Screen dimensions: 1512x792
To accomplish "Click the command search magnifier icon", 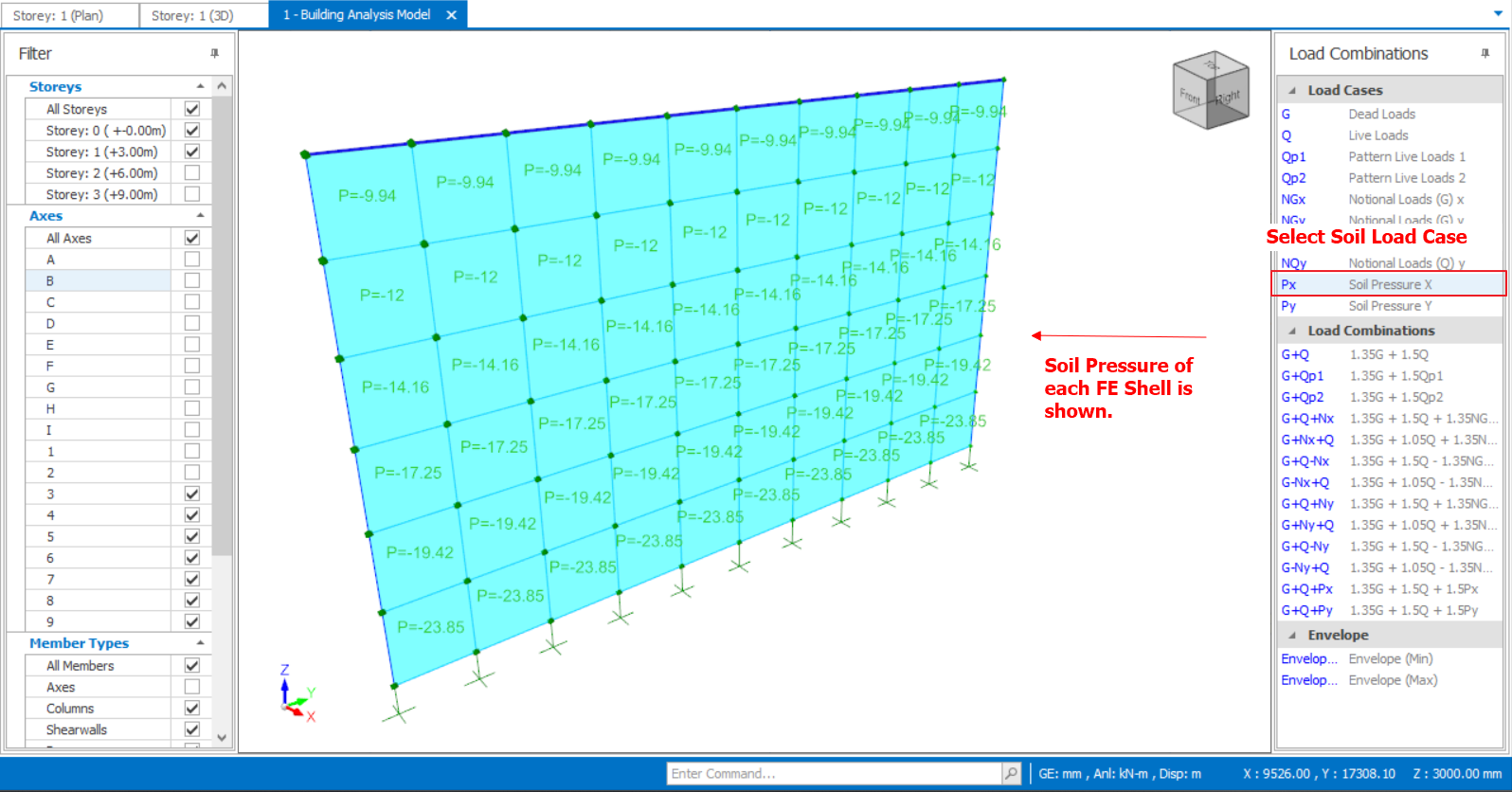I will pos(1011,774).
